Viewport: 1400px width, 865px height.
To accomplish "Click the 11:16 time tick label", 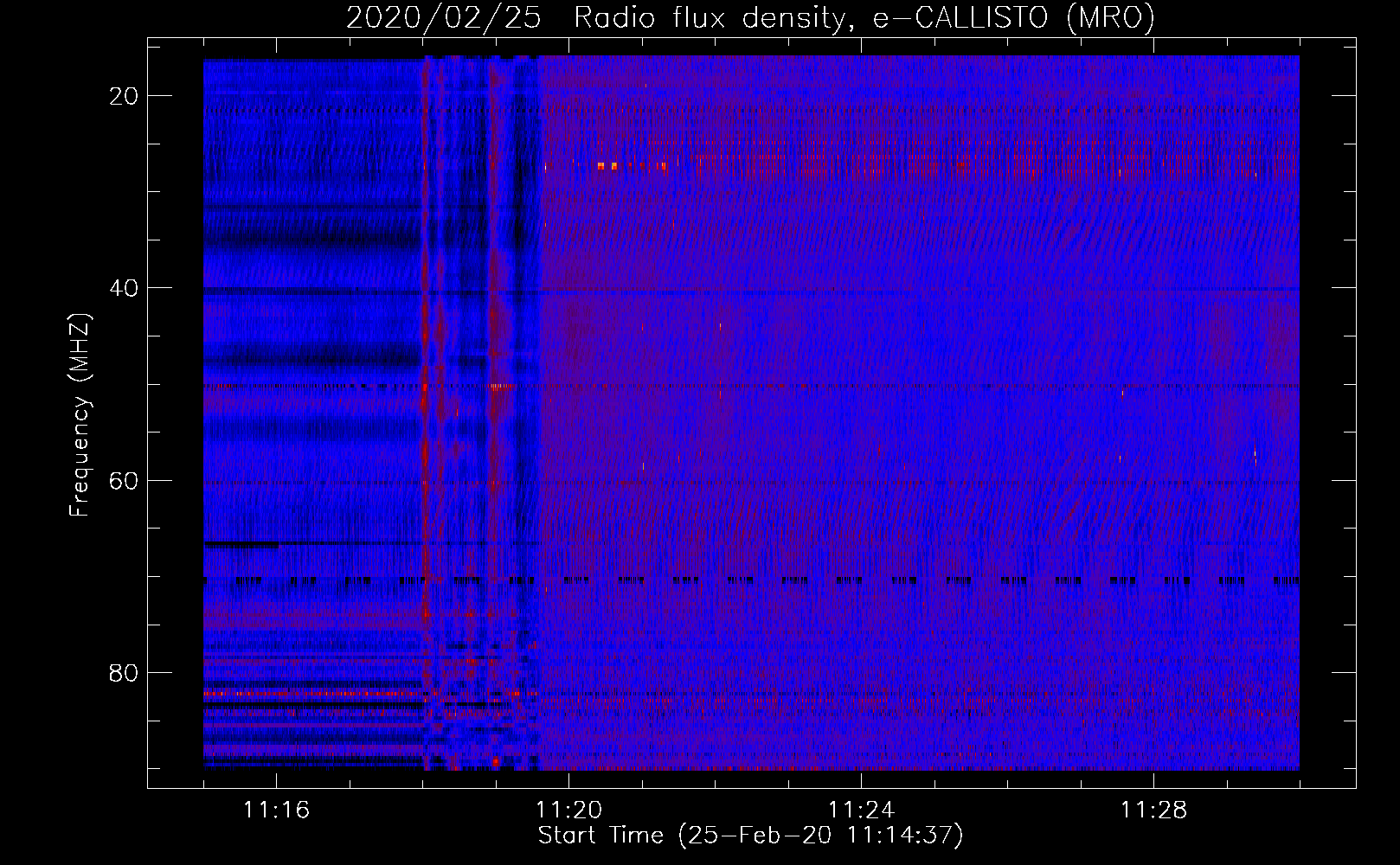I will click(x=276, y=811).
